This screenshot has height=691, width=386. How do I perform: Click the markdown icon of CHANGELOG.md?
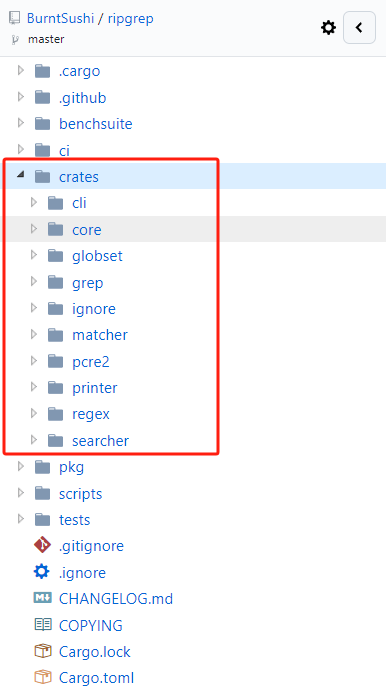click(42, 598)
